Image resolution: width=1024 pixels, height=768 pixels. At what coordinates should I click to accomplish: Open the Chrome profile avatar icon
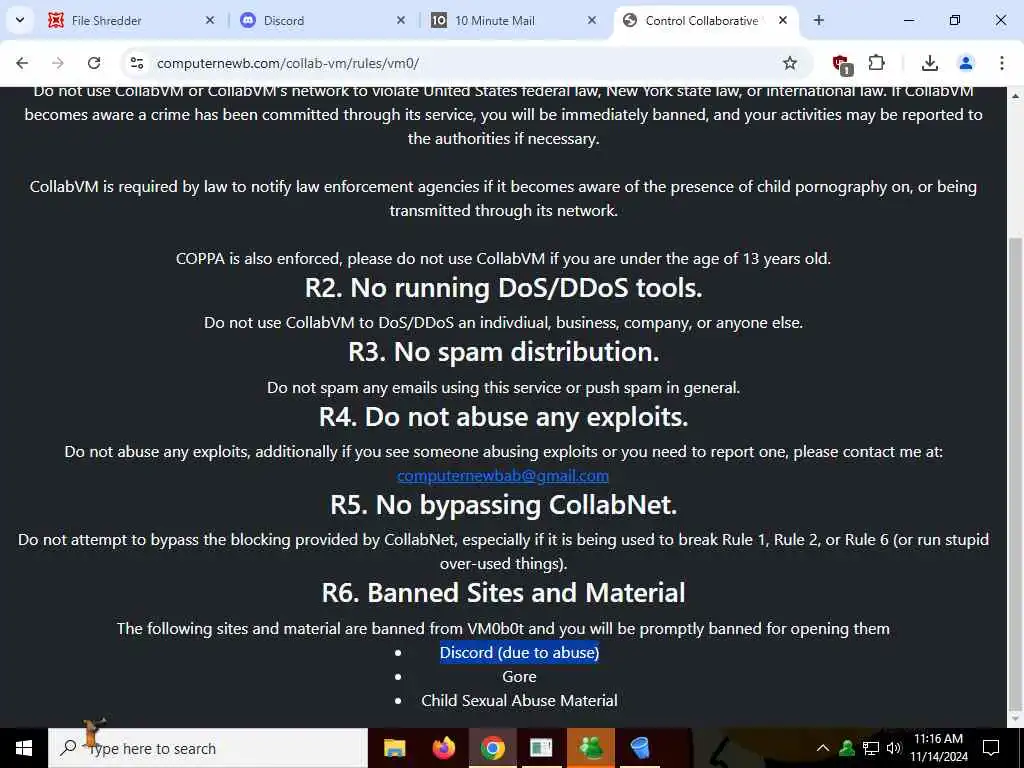tap(965, 63)
